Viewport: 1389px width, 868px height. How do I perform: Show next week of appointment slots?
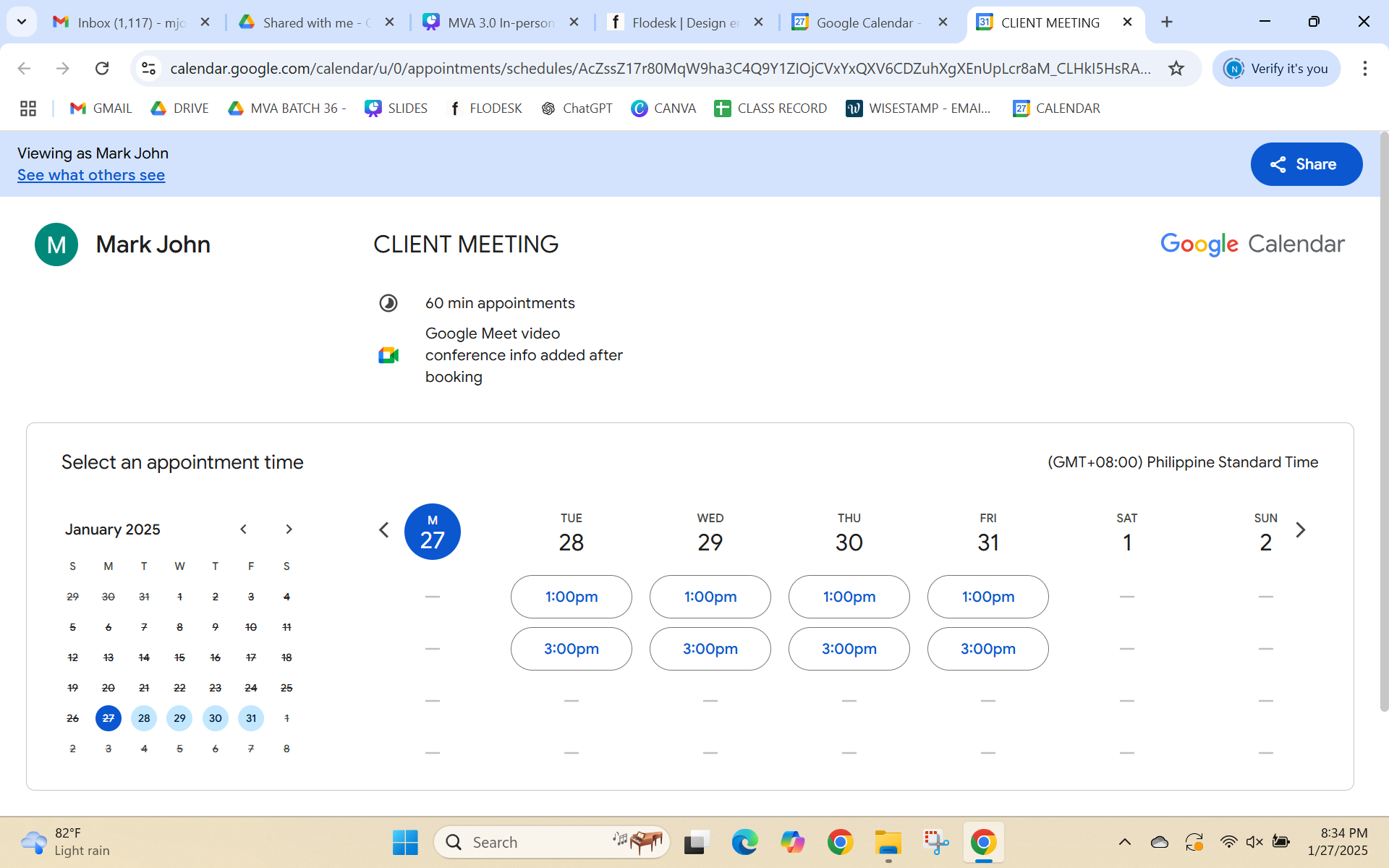1300,530
